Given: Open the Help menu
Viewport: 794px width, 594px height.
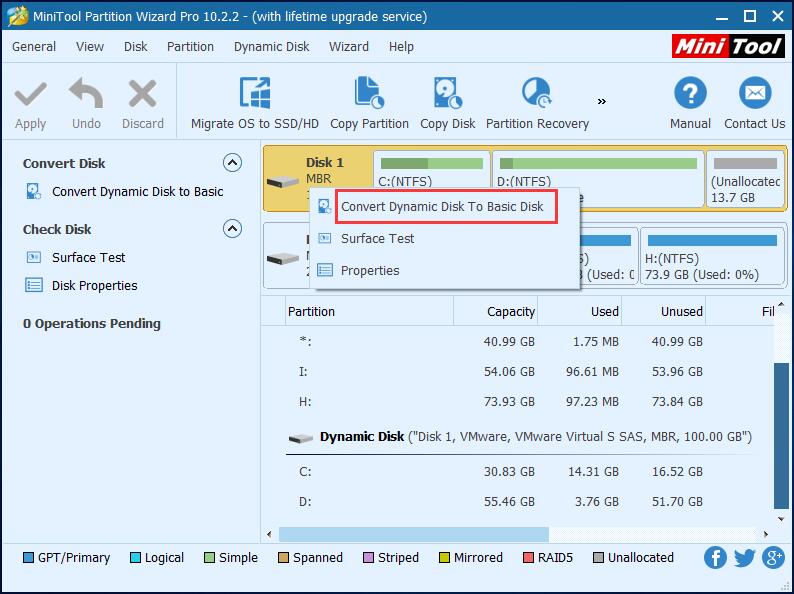Looking at the screenshot, I should 401,47.
